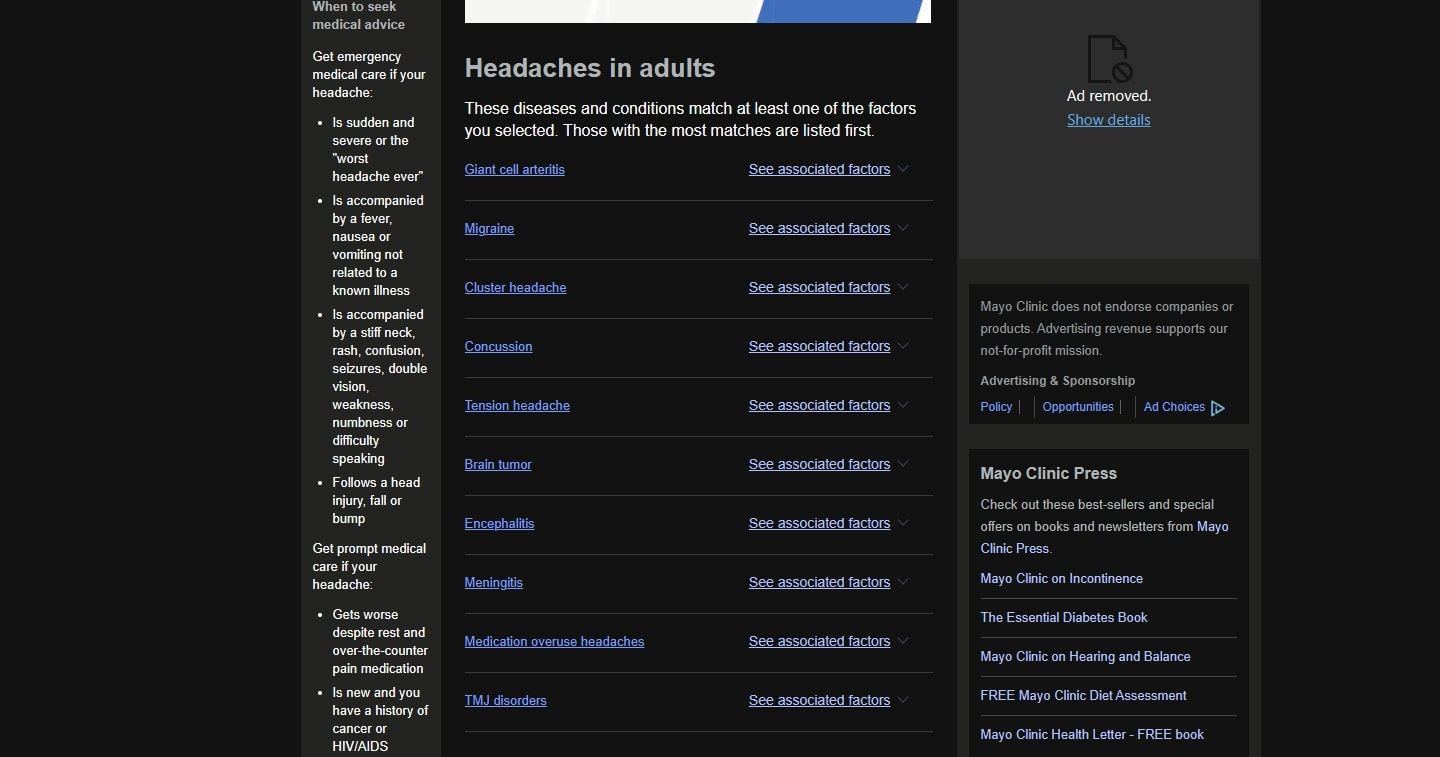Viewport: 1440px width, 757px height.
Task: Open the Medication overuse headaches page
Action: click(554, 641)
